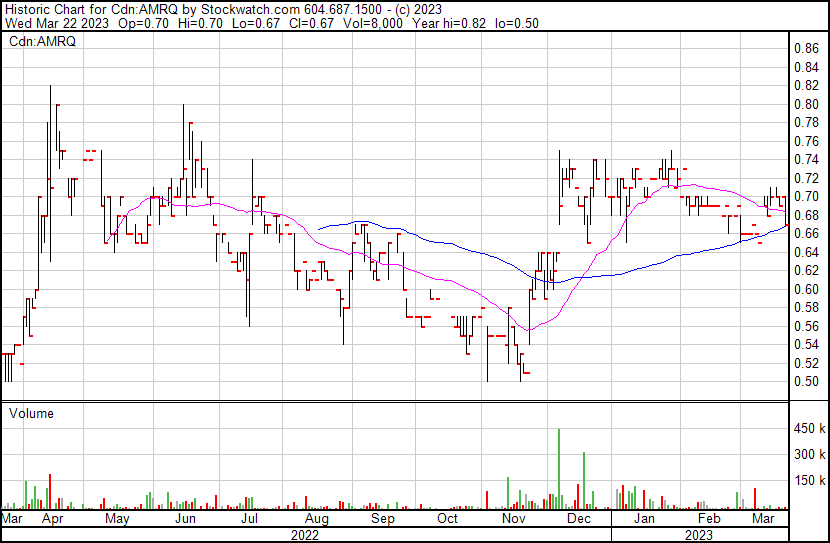Select the Jun month label on the time axis
The width and height of the screenshot is (830, 543).
point(184,520)
